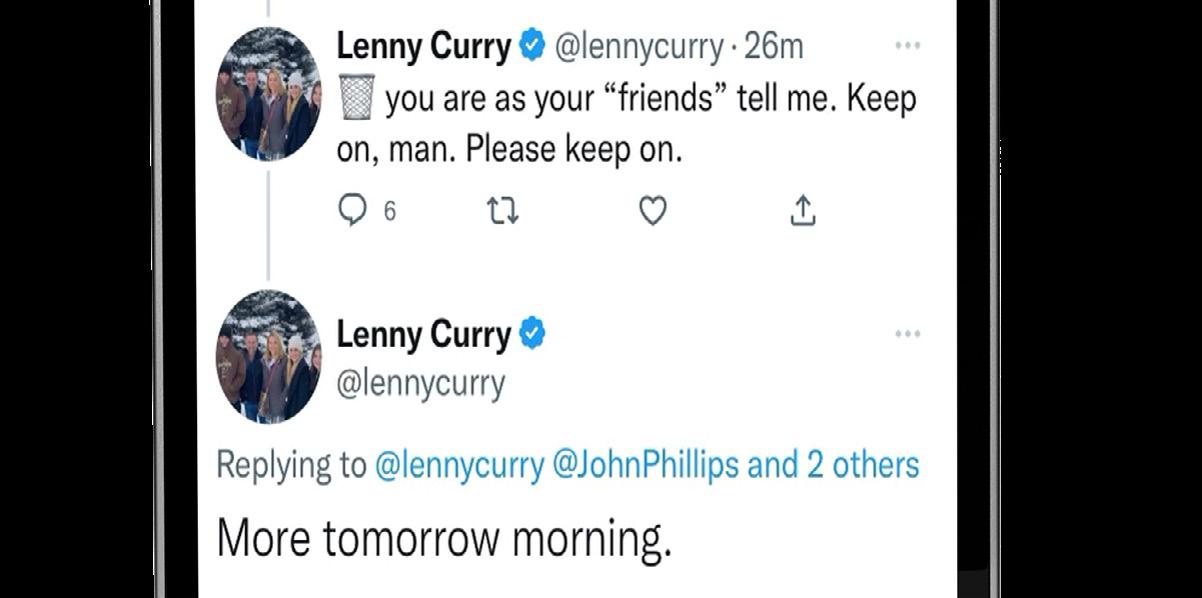This screenshot has width=1202, height=598.
Task: Open more options on the "More tomorrow morning" tweet
Action: click(x=906, y=333)
